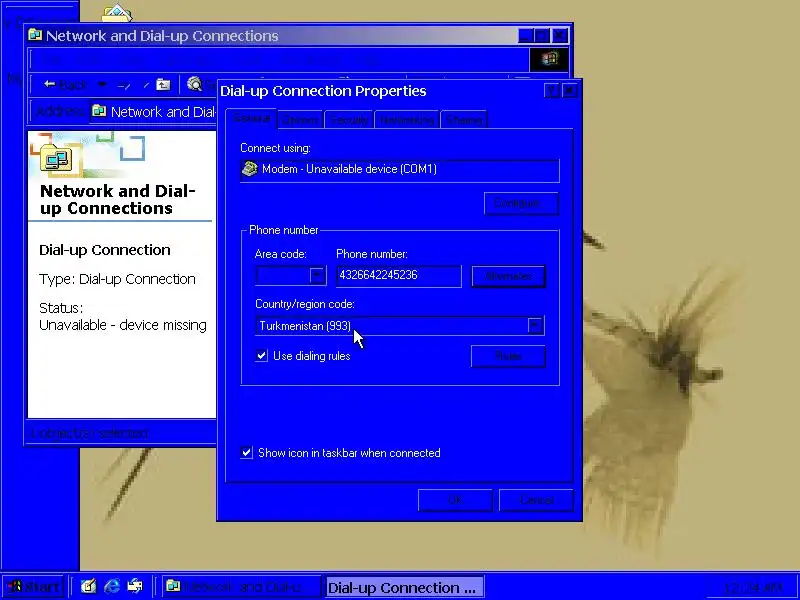This screenshot has width=800, height=600.
Task: Click the help question mark in Properties dialog
Action: coord(551,91)
